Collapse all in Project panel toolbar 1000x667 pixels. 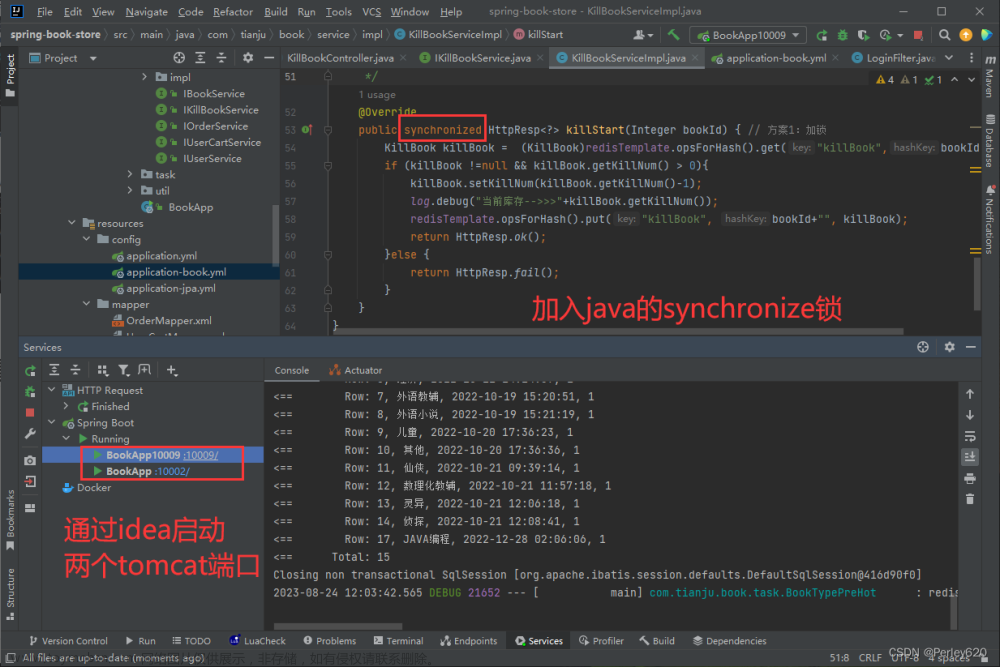click(x=221, y=58)
